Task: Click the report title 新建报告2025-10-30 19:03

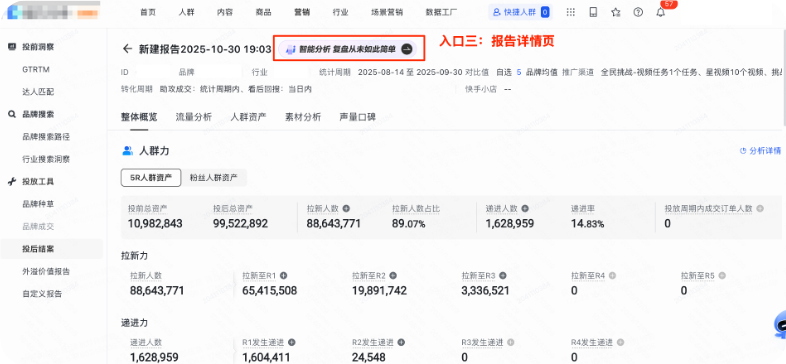Action: 205,49
